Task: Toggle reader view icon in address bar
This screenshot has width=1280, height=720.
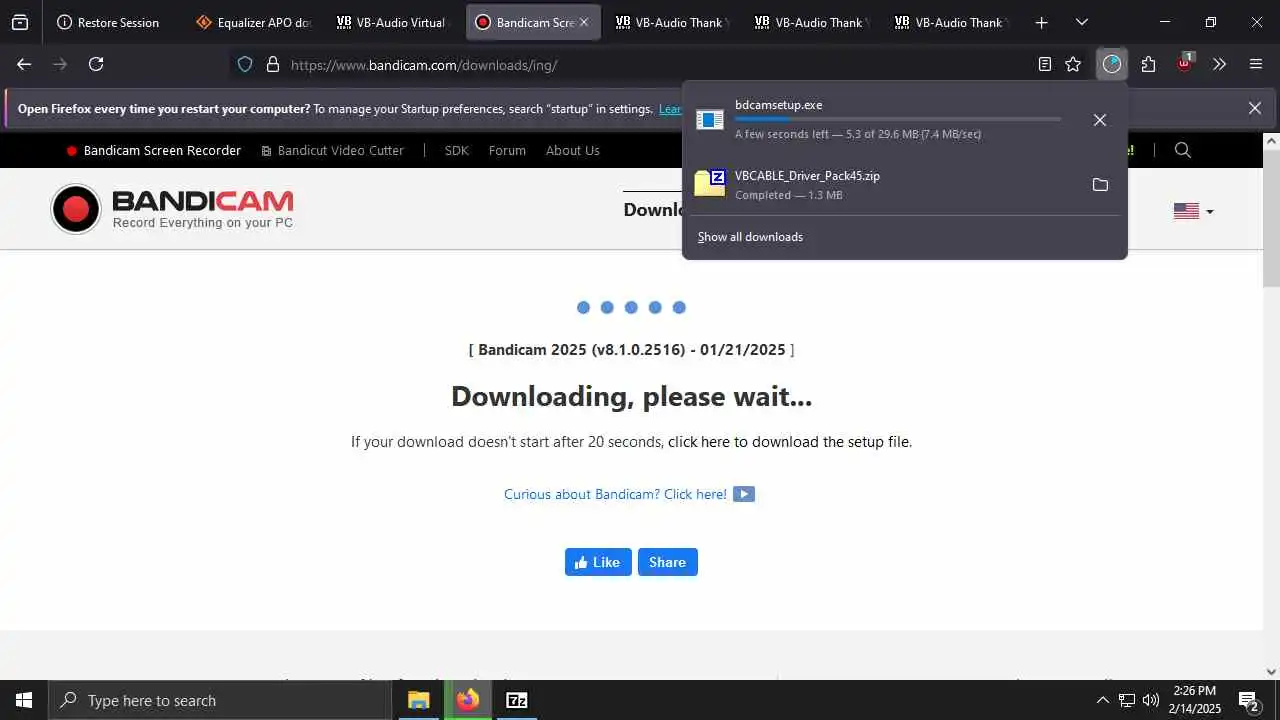Action: point(1044,64)
